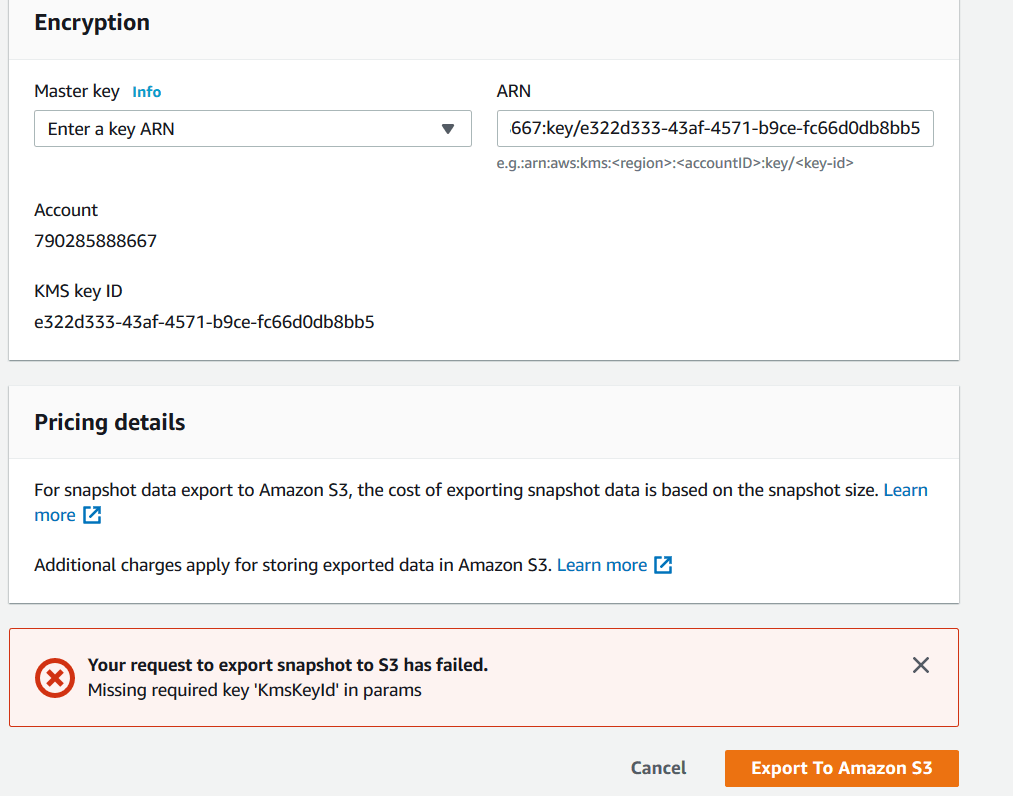Click the Encryption section heading

[x=91, y=22]
